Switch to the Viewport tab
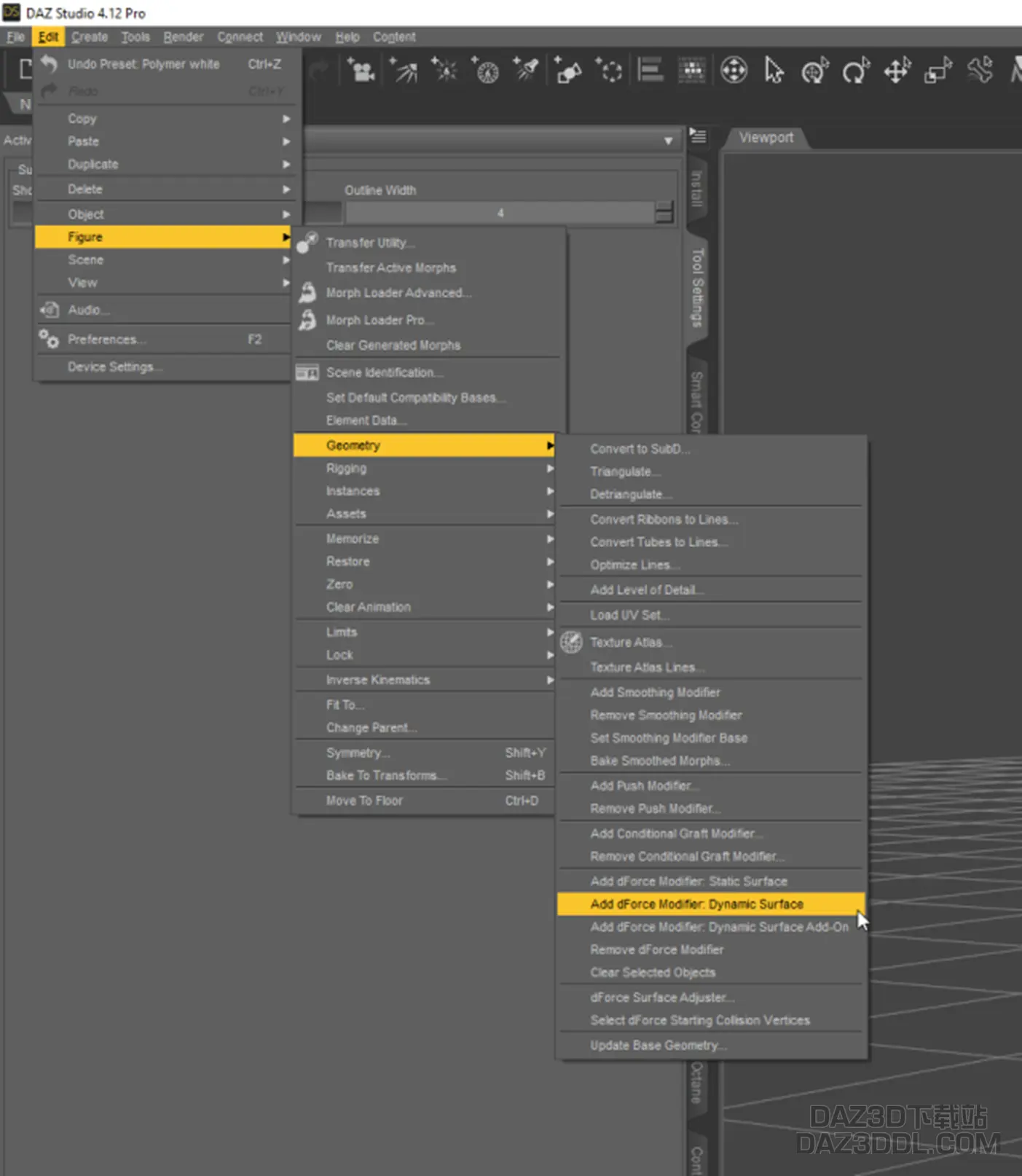This screenshot has width=1022, height=1176. 766,137
